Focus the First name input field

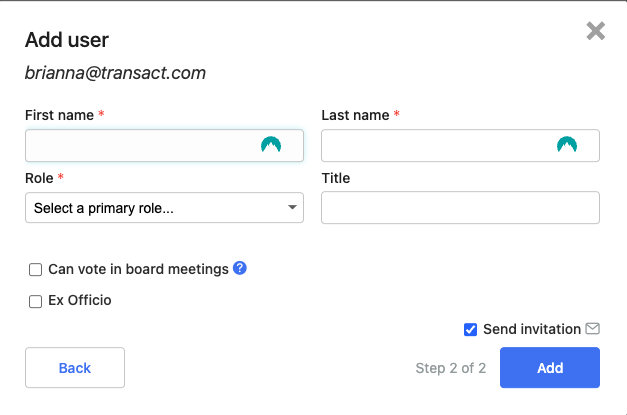tap(164, 146)
